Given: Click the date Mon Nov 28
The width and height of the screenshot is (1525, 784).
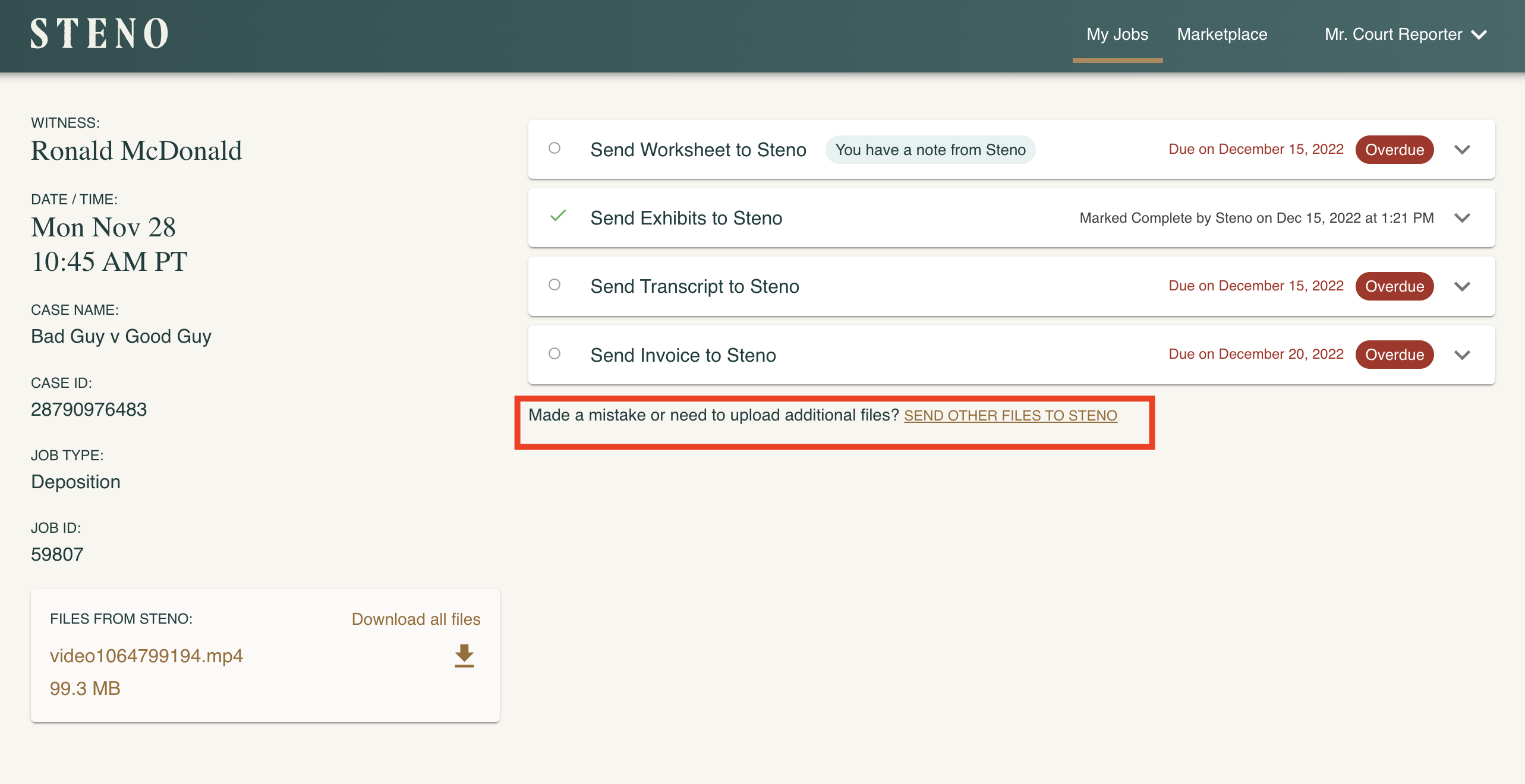Looking at the screenshot, I should tap(103, 227).
